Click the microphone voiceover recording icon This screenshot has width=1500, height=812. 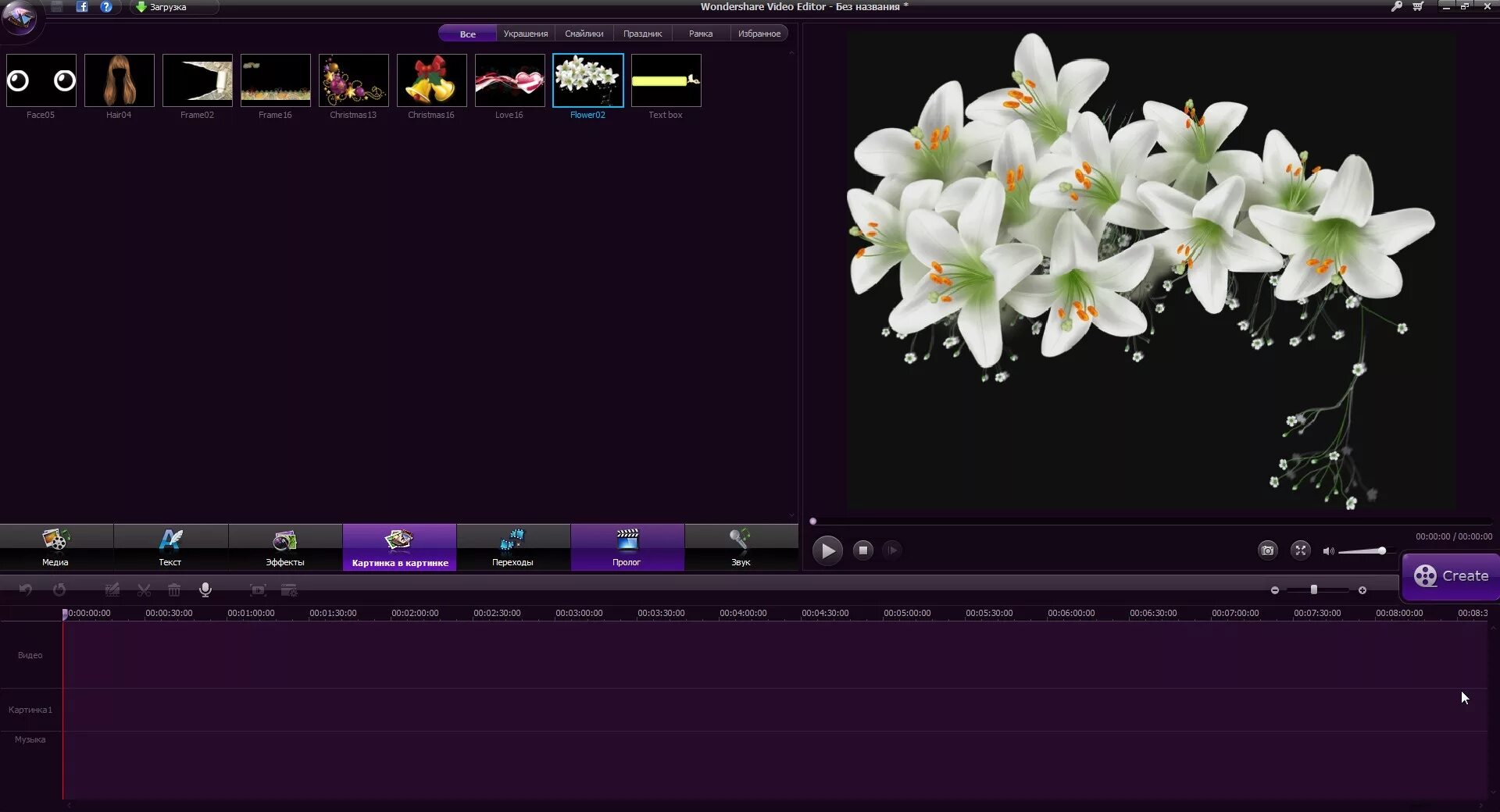pyautogui.click(x=205, y=590)
